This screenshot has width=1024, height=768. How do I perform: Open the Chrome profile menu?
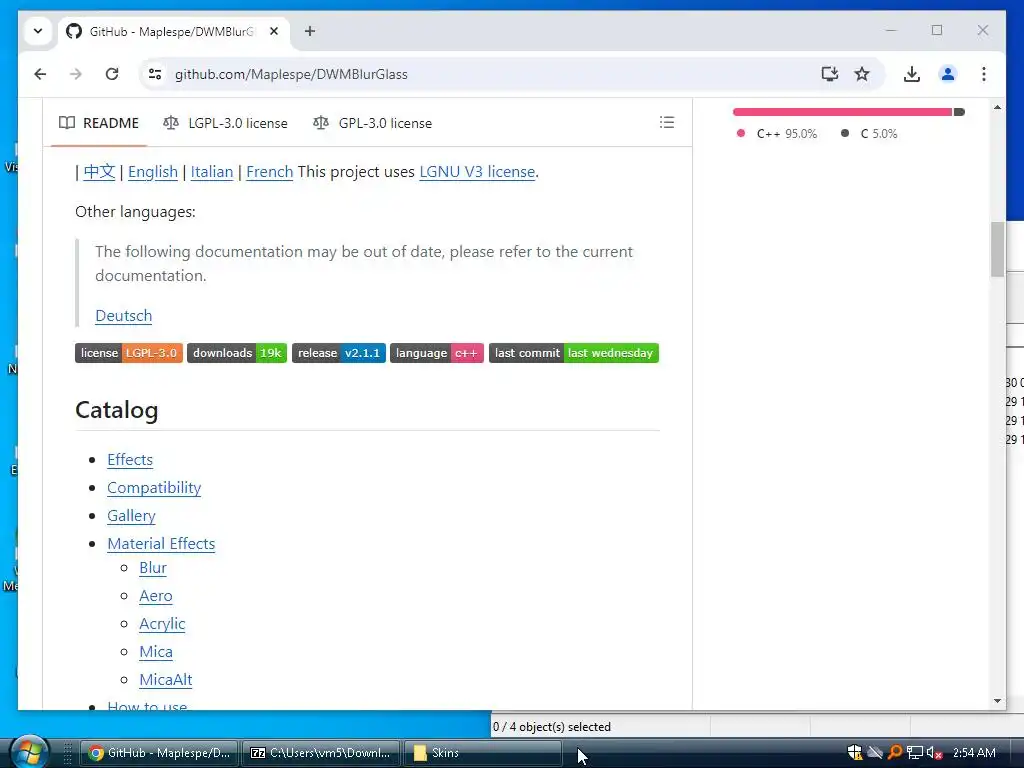tap(948, 74)
